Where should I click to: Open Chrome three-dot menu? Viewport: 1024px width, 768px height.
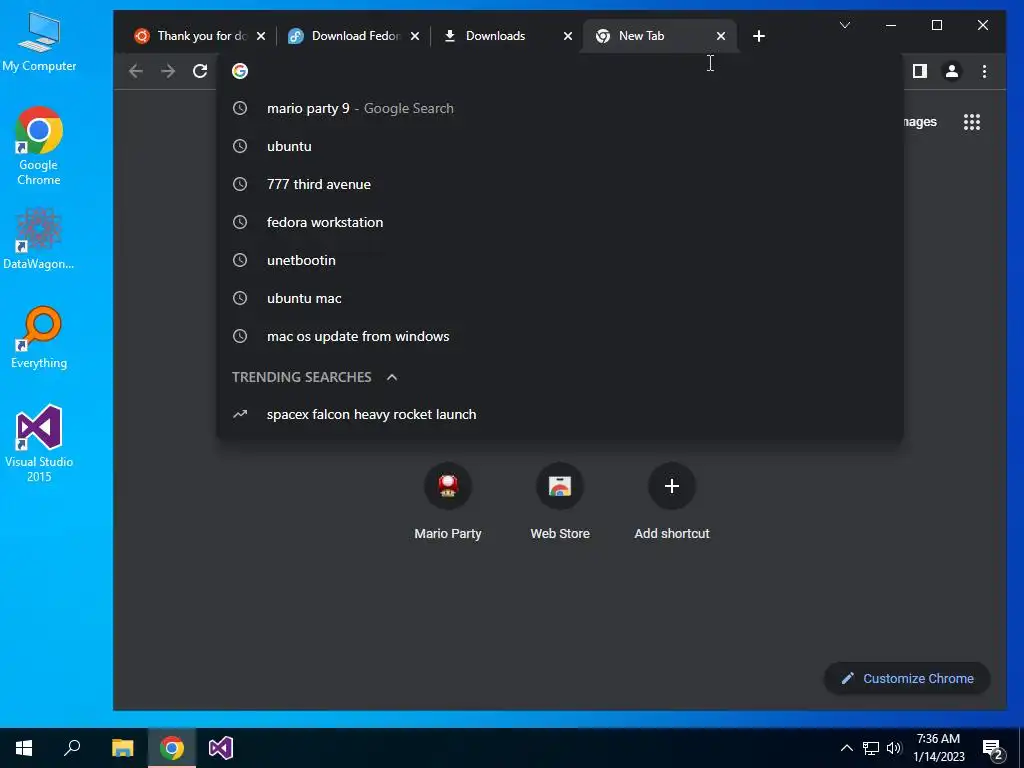click(984, 71)
